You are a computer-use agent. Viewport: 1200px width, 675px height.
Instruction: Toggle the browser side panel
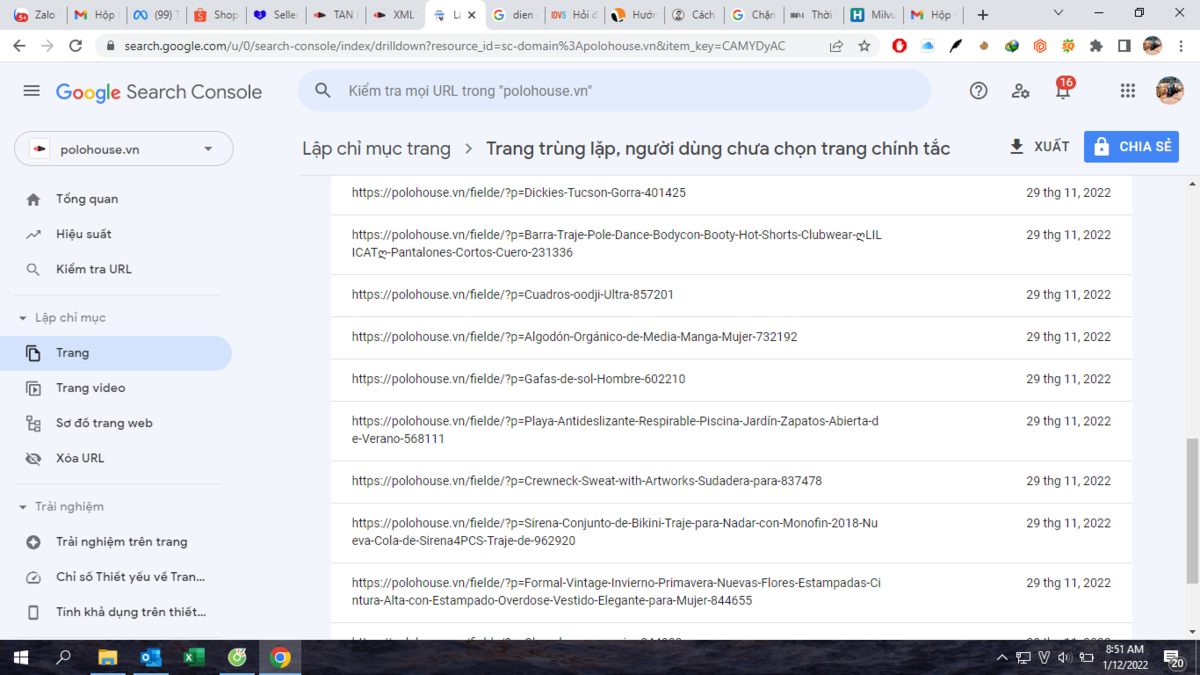[x=1124, y=46]
